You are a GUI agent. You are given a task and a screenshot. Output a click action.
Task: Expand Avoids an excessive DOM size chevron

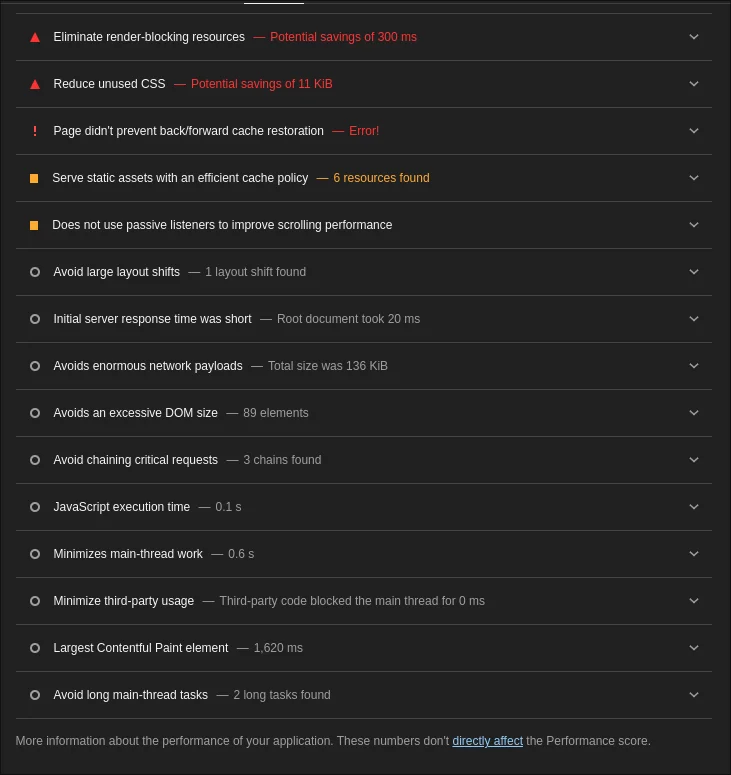(694, 413)
